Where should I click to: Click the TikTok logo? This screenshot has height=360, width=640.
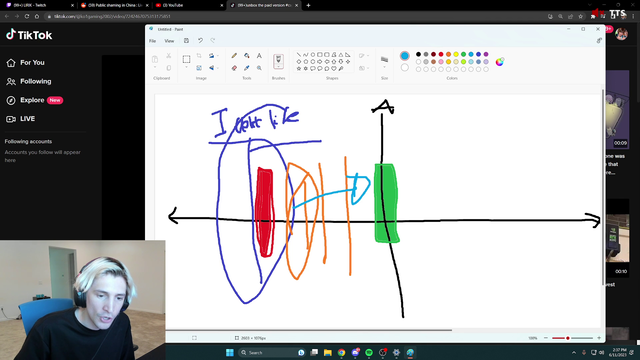click(x=29, y=35)
